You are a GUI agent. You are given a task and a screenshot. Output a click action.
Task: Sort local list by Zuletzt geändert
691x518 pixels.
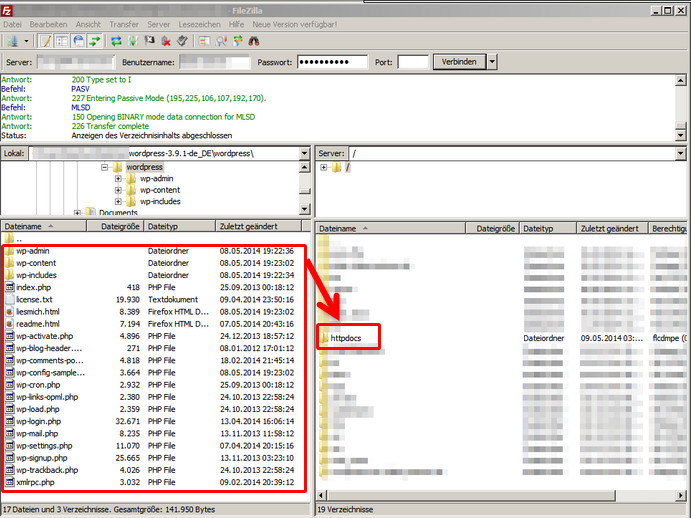point(259,226)
